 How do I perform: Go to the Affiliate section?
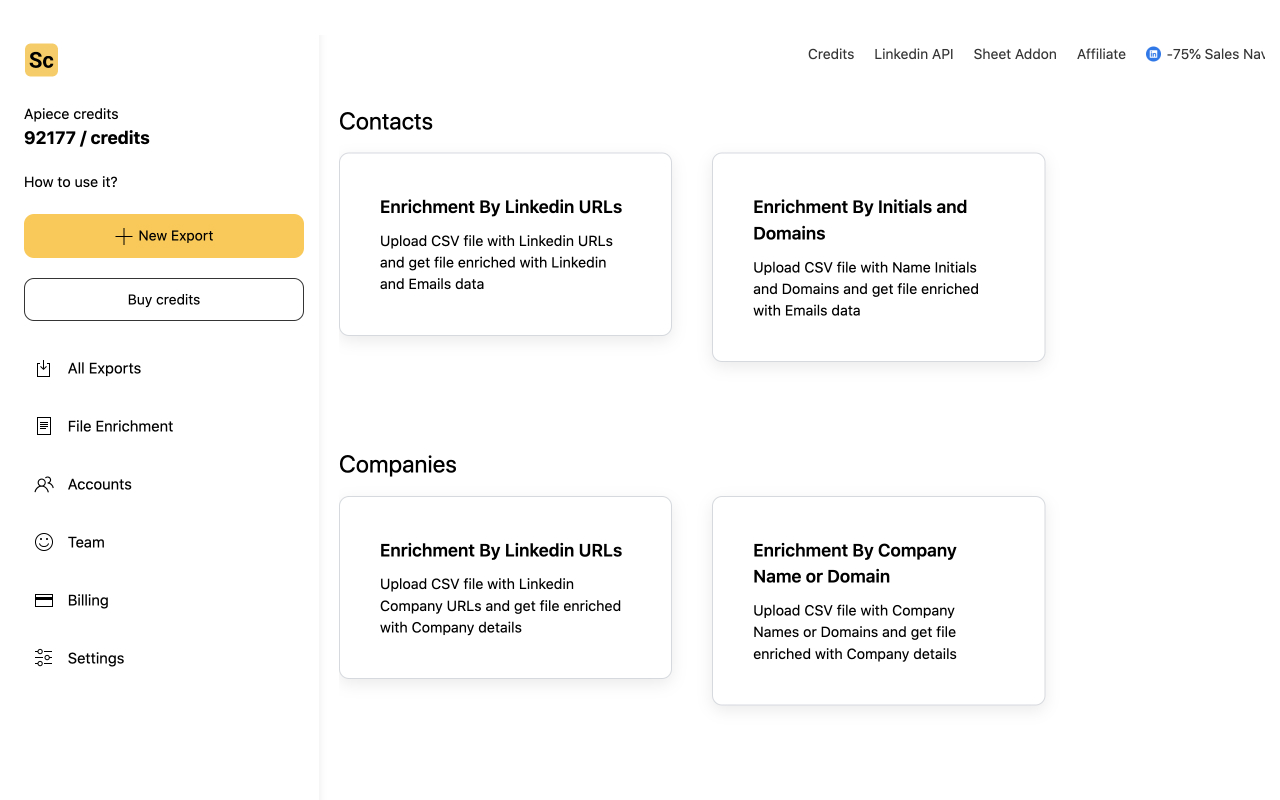1101,54
